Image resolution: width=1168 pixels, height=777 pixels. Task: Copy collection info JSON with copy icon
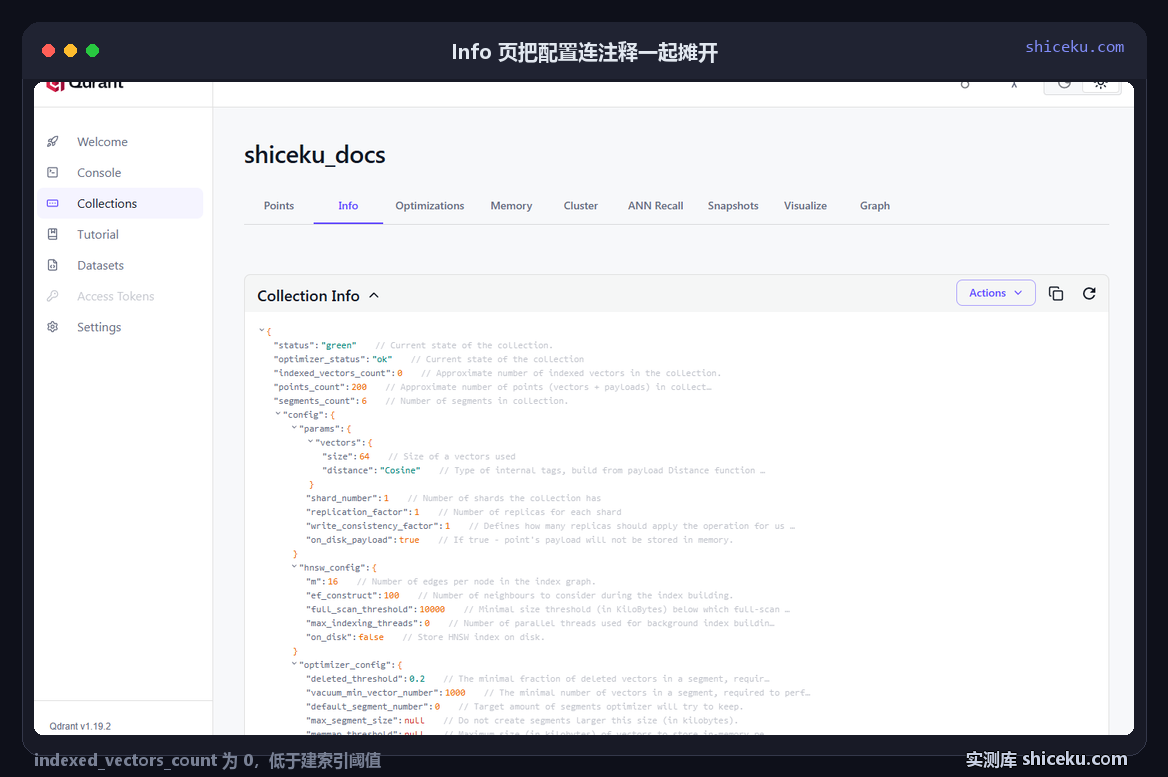click(1056, 294)
